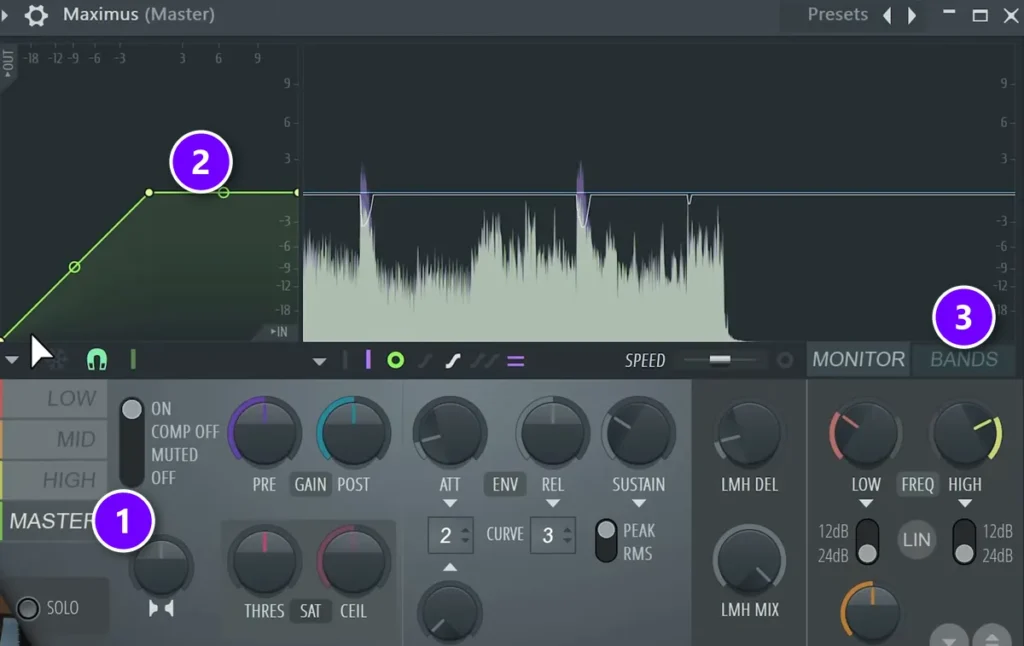Image resolution: width=1024 pixels, height=646 pixels.
Task: Click the POST gain knob
Action: [x=353, y=432]
